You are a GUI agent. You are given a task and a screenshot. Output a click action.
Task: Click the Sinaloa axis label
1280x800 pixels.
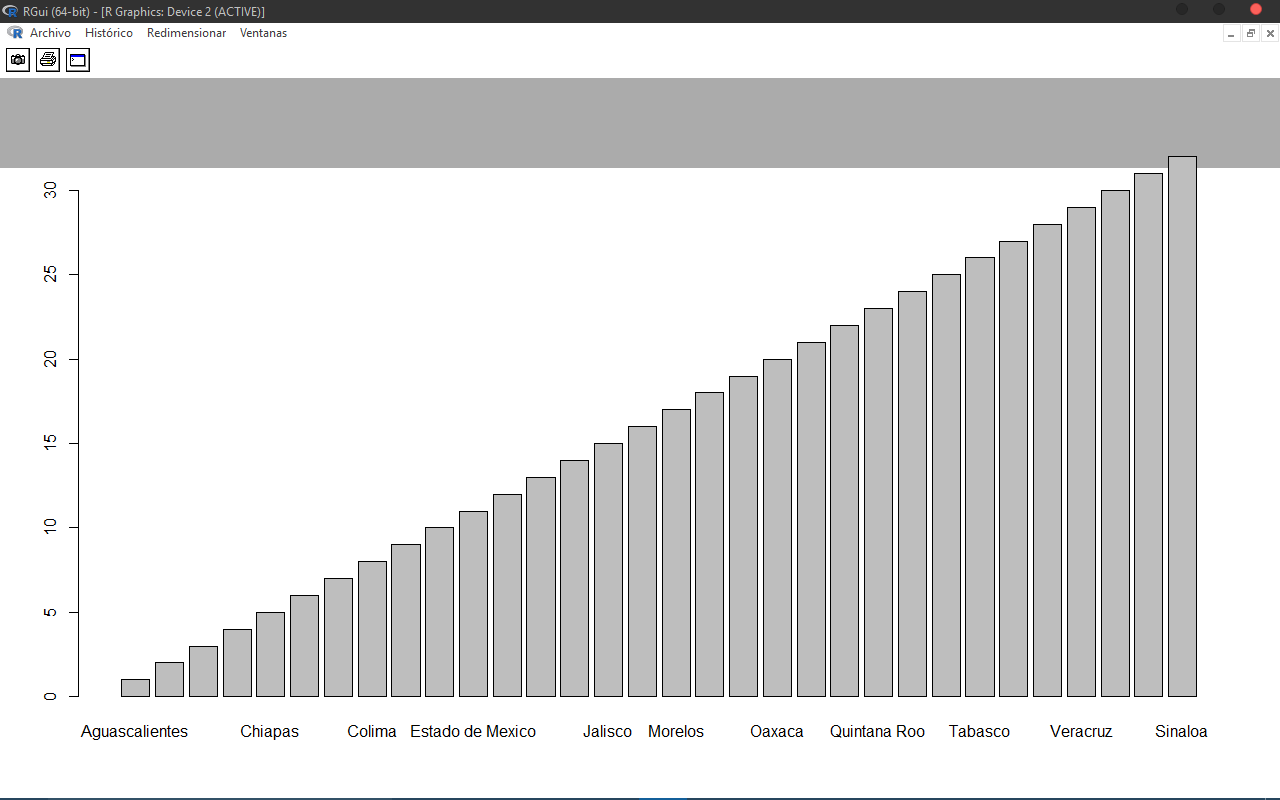click(1181, 732)
